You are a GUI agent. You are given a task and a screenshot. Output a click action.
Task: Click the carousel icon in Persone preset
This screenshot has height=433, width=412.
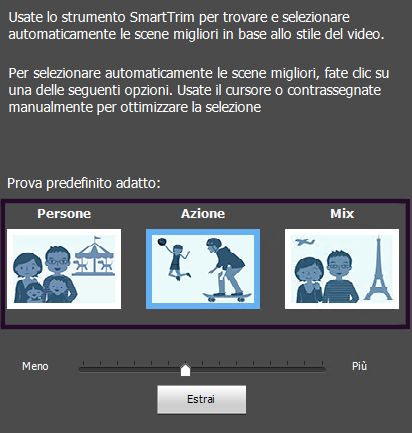(94, 256)
